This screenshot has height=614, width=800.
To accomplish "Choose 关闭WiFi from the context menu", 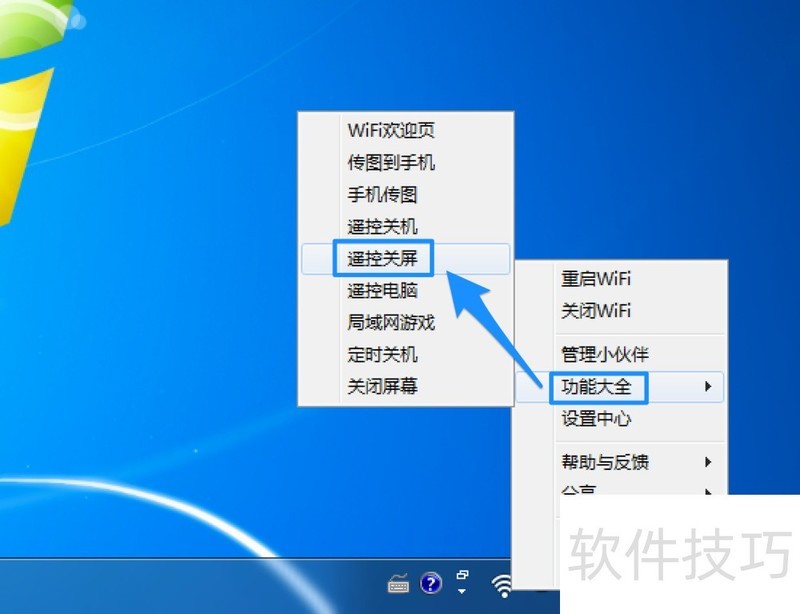I will click(620, 310).
